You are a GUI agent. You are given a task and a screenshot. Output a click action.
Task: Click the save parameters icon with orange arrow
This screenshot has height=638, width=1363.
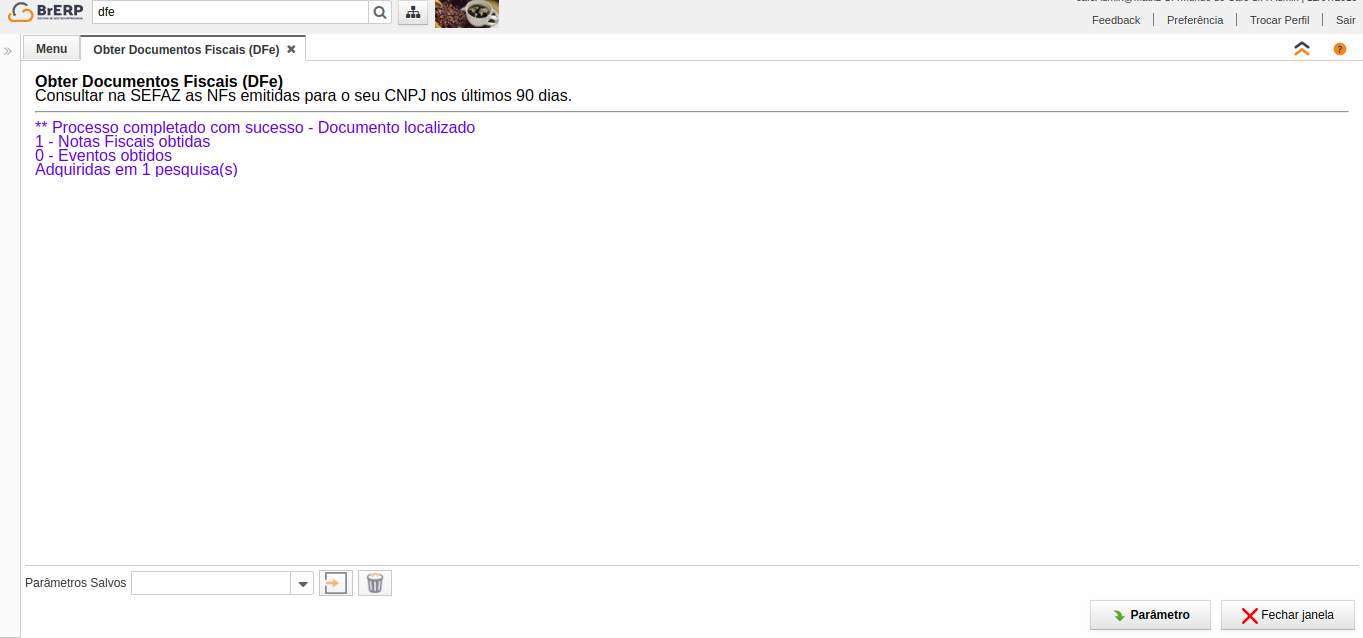tap(336, 583)
